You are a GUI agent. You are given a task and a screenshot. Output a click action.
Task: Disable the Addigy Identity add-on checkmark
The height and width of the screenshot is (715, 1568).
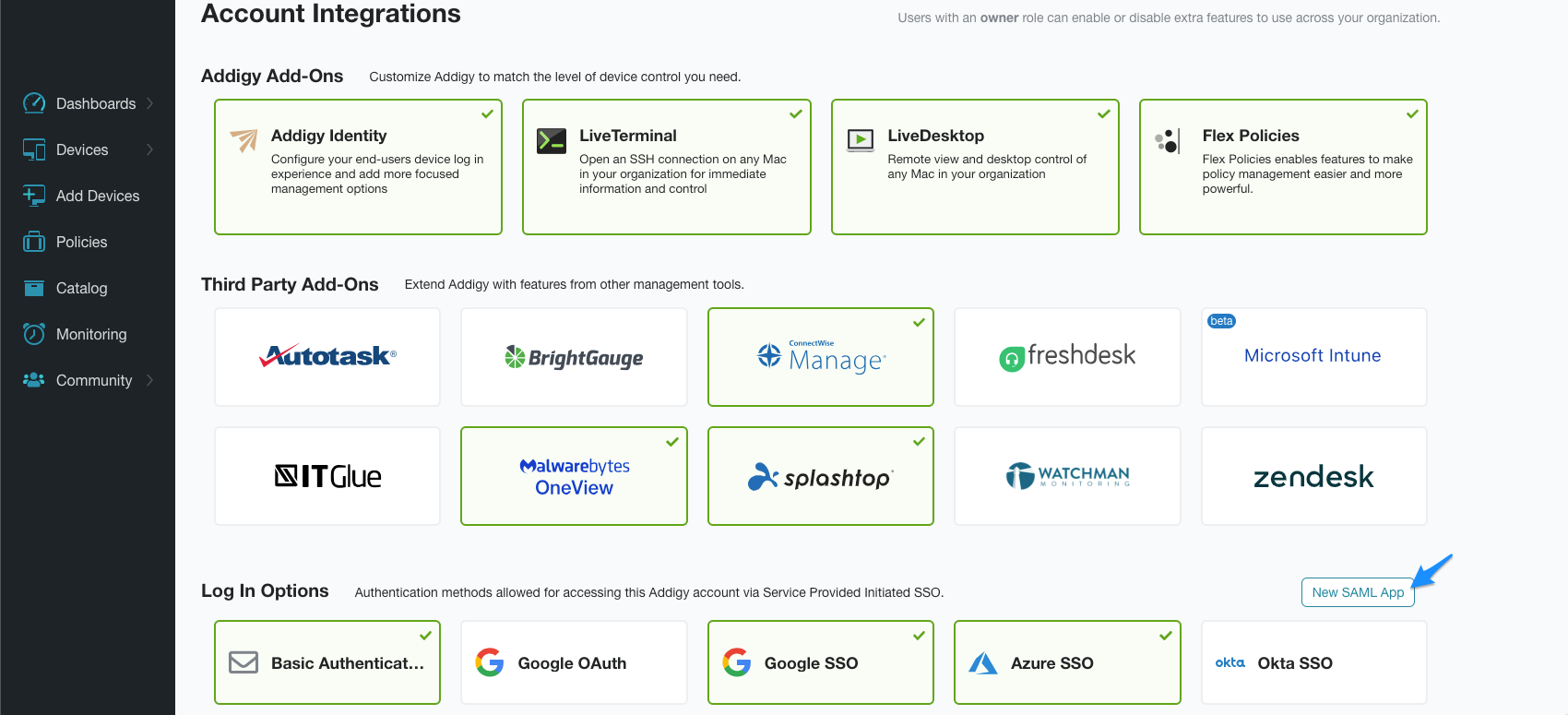point(486,113)
